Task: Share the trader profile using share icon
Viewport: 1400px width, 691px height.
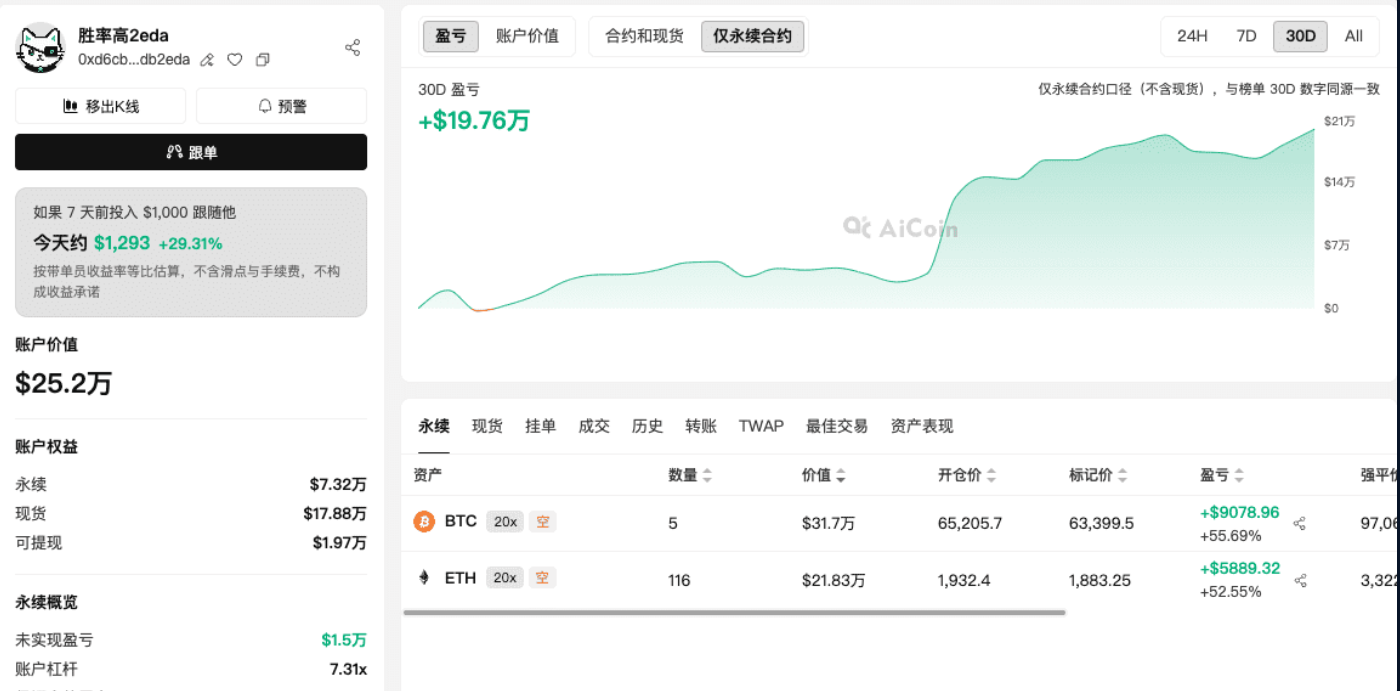Action: tap(353, 47)
